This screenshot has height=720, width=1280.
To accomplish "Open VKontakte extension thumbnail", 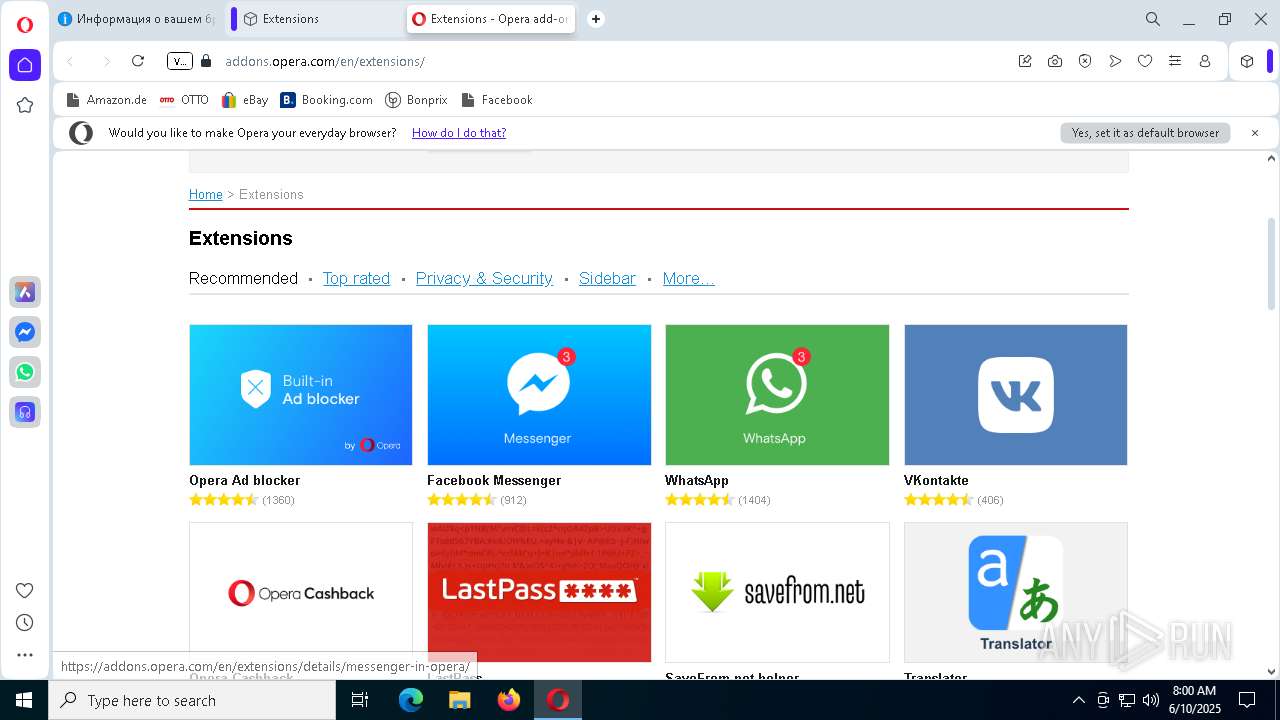I will point(1016,394).
